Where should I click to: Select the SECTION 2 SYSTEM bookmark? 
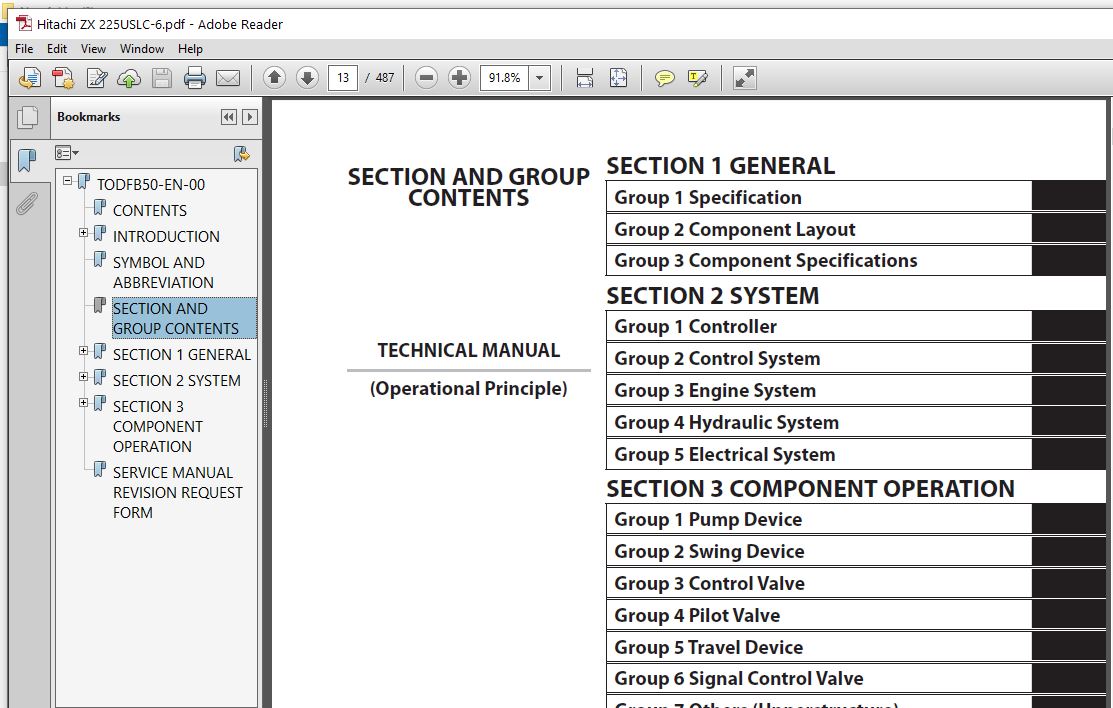(177, 381)
